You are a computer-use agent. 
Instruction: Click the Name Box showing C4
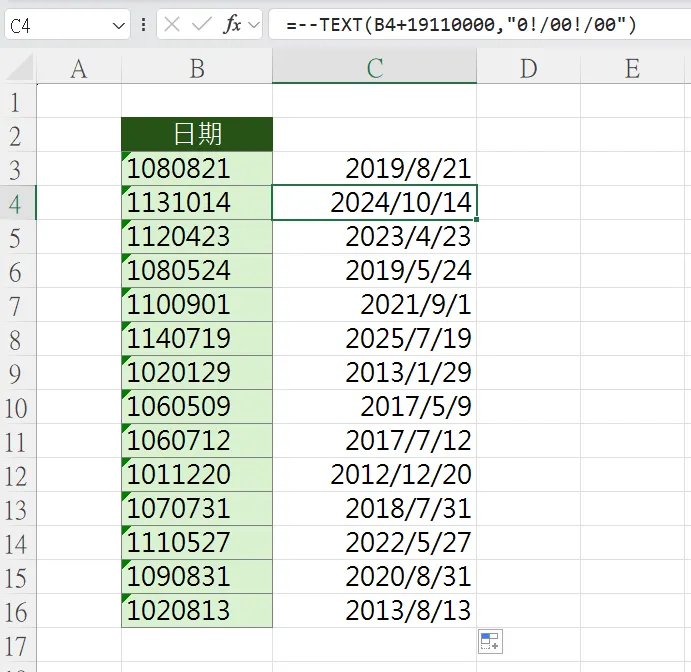pos(67,25)
